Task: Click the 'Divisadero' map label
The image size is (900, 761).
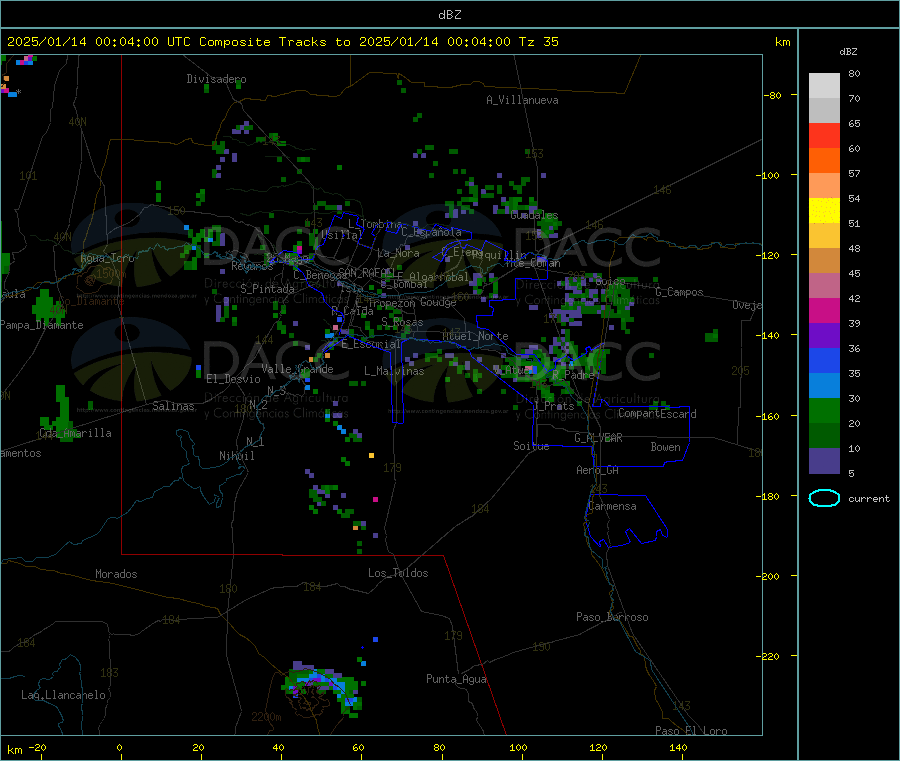Action: [x=216, y=79]
